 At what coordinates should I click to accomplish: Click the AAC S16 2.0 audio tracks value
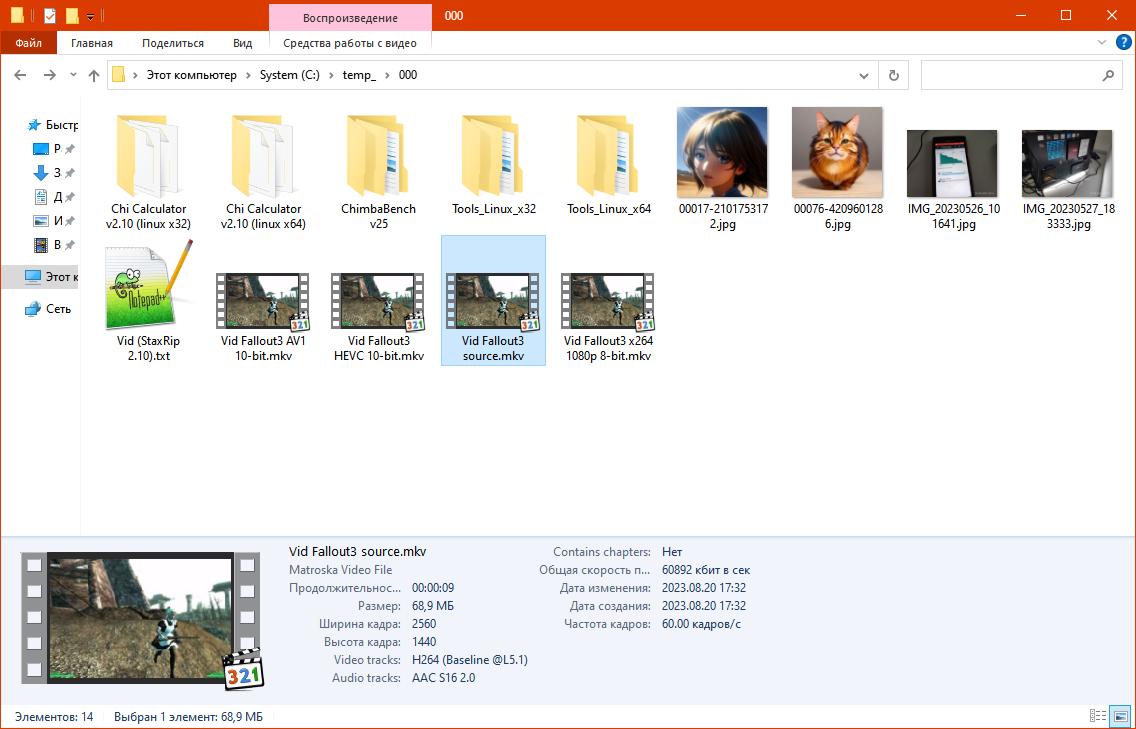[x=443, y=678]
